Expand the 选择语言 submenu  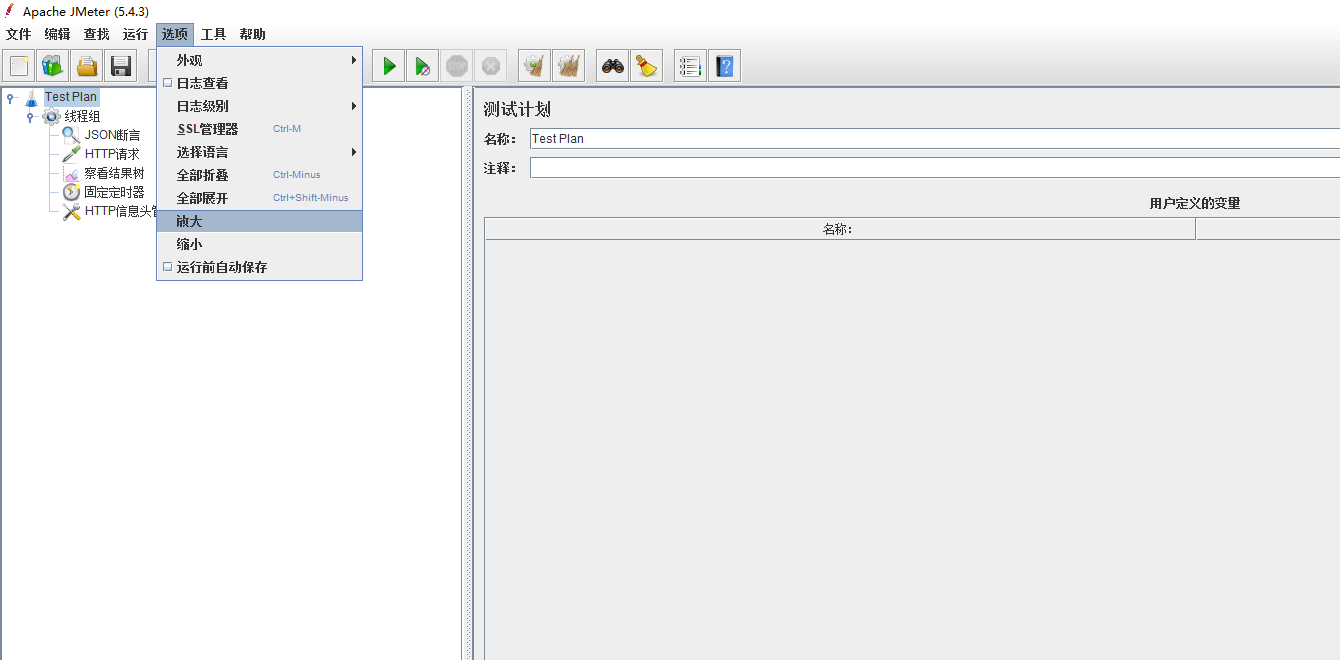[259, 152]
